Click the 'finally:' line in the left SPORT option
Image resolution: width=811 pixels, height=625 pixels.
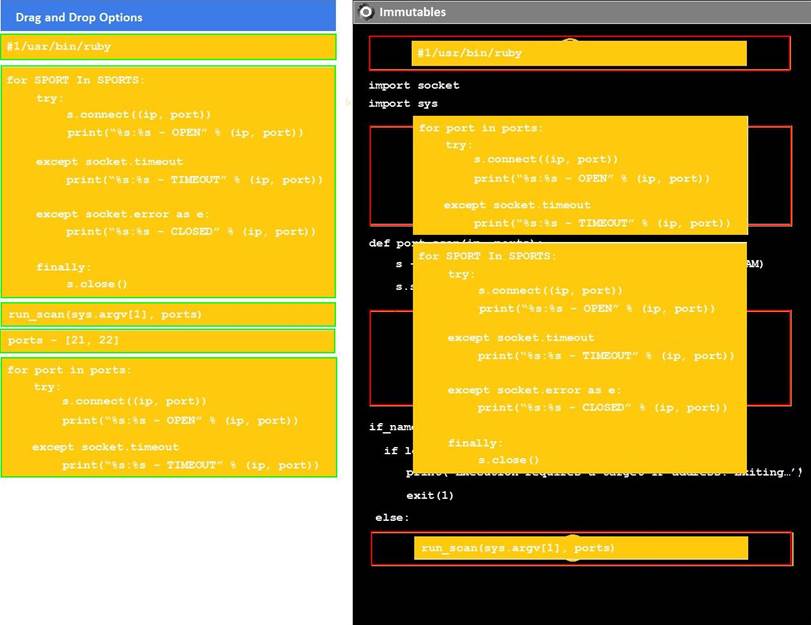64,267
